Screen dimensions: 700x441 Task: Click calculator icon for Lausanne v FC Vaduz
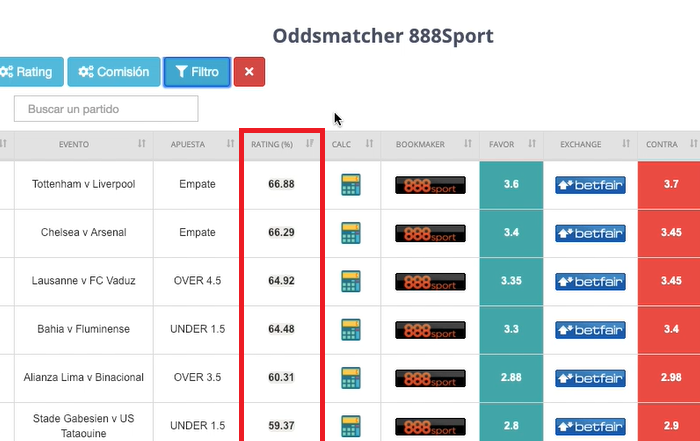click(x=350, y=281)
